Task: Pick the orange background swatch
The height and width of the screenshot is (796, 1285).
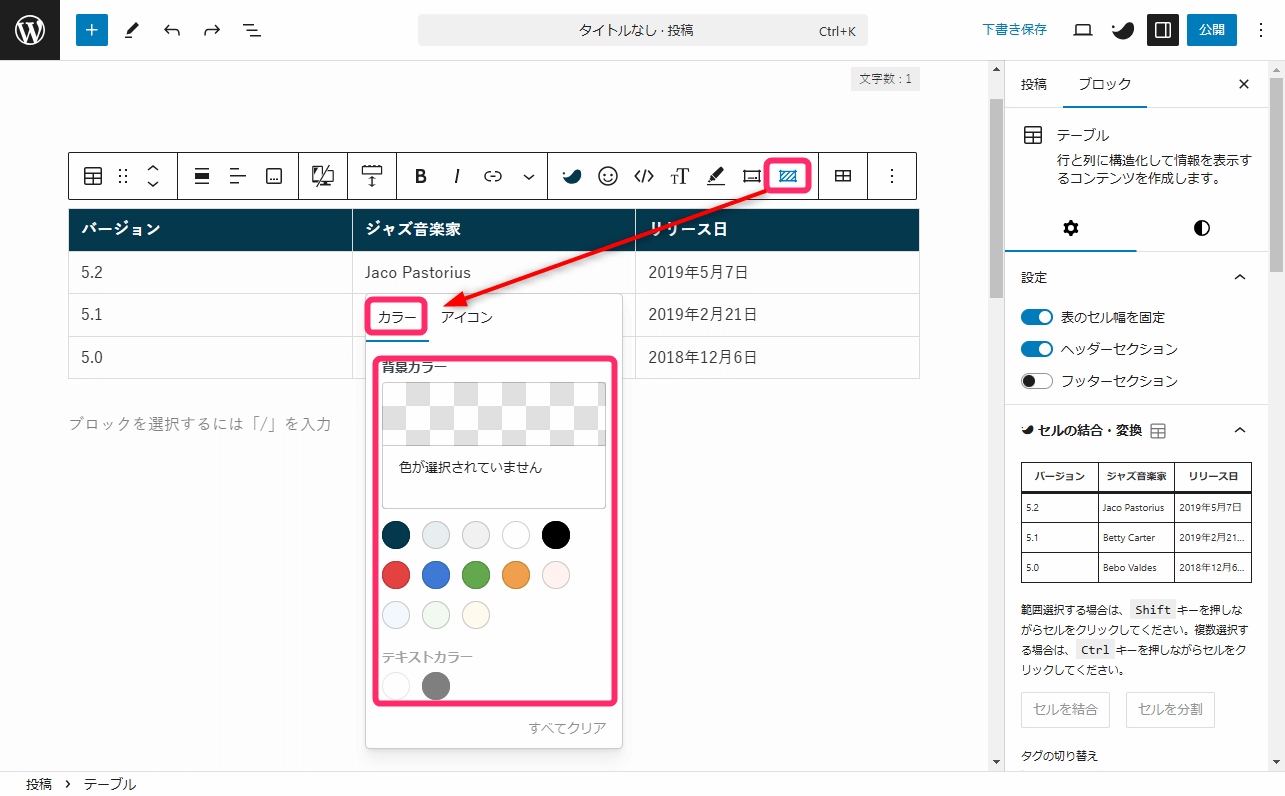Action: pos(516,575)
